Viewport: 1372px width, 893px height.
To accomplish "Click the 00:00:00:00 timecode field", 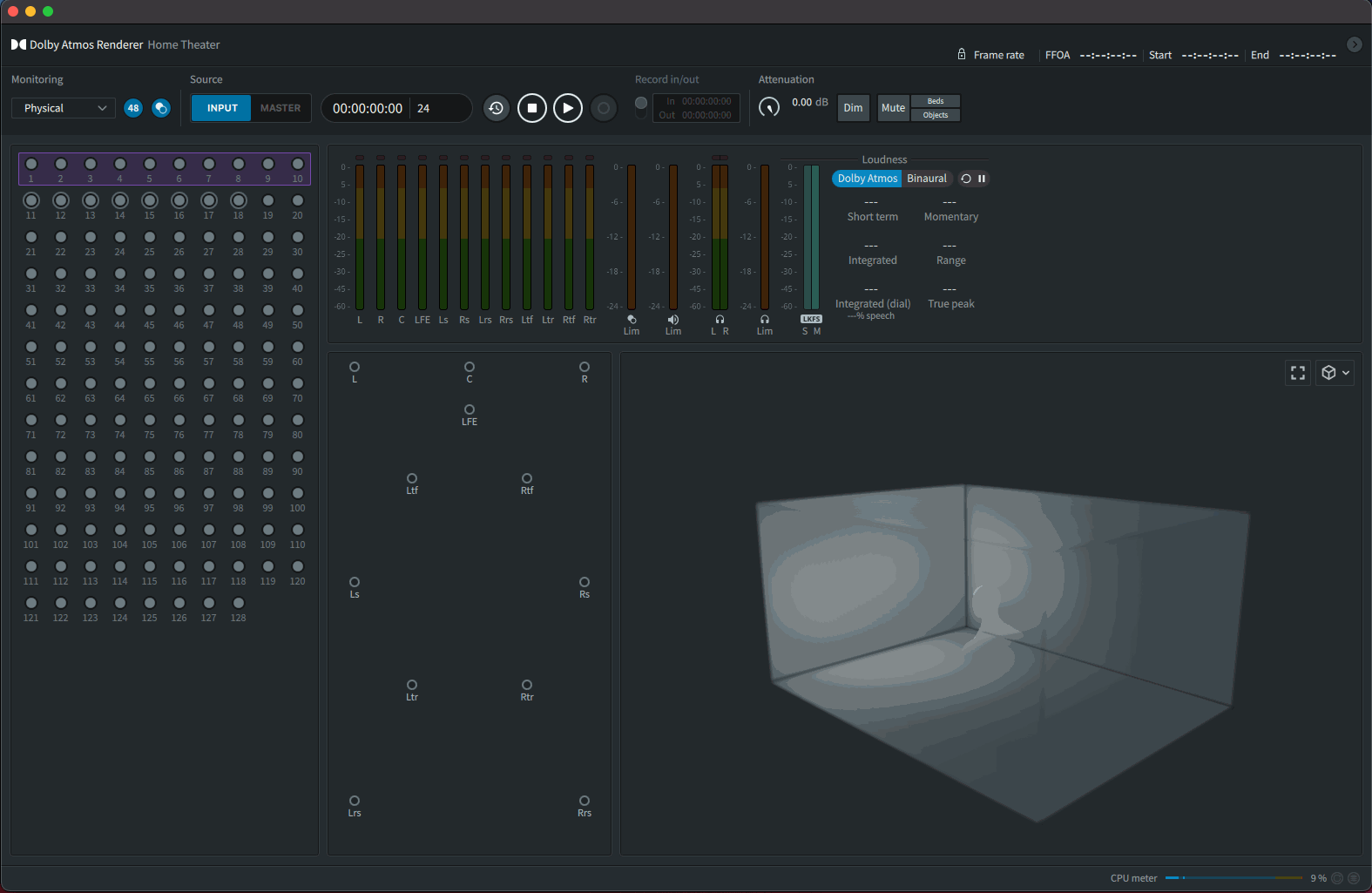I will pos(368,108).
